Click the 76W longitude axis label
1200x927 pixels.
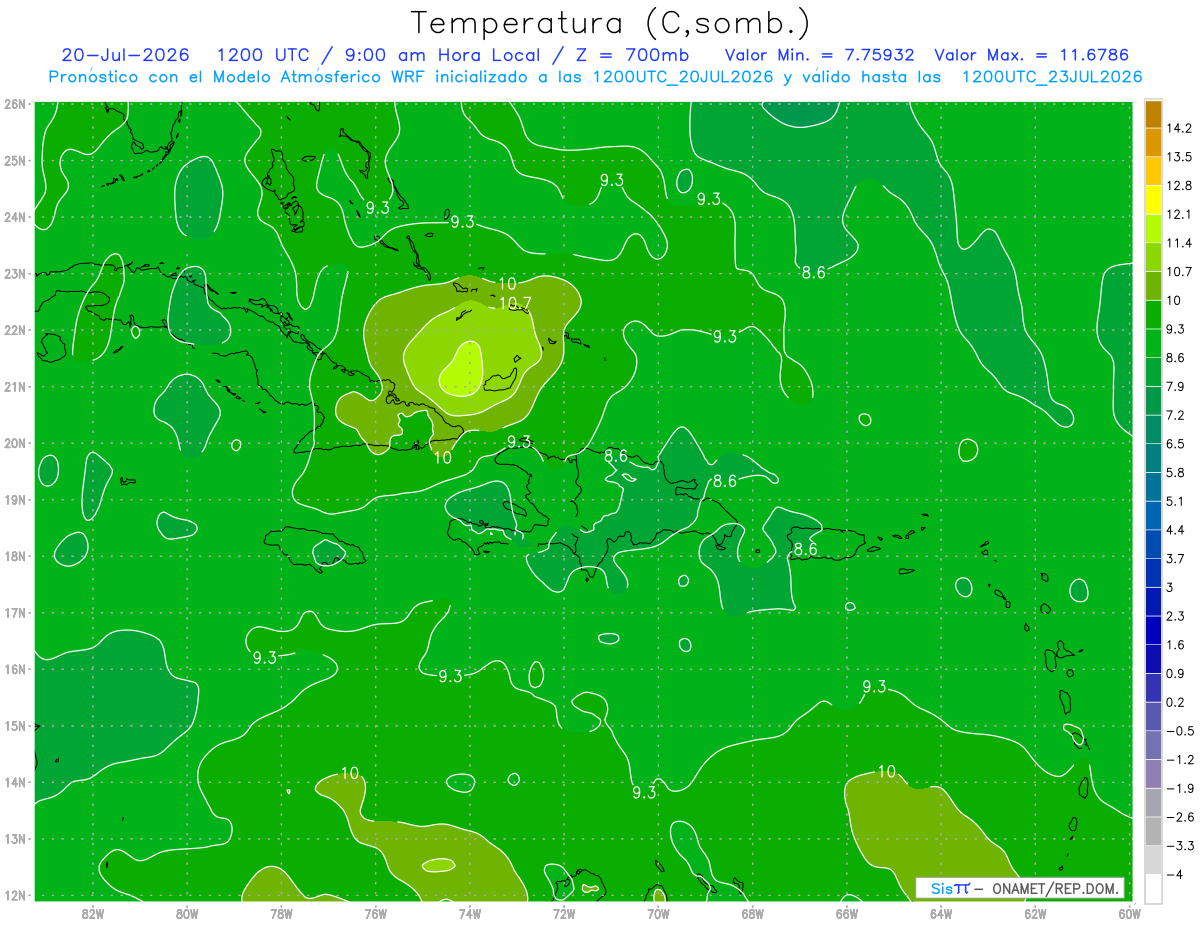coord(375,913)
